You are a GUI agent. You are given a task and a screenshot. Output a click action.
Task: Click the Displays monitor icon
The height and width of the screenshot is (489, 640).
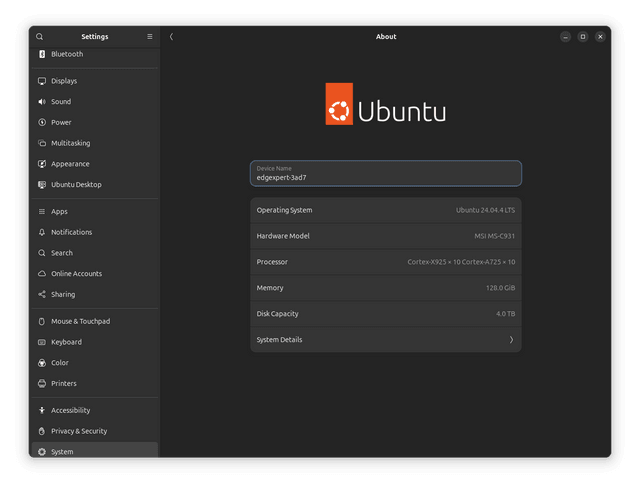coord(42,81)
